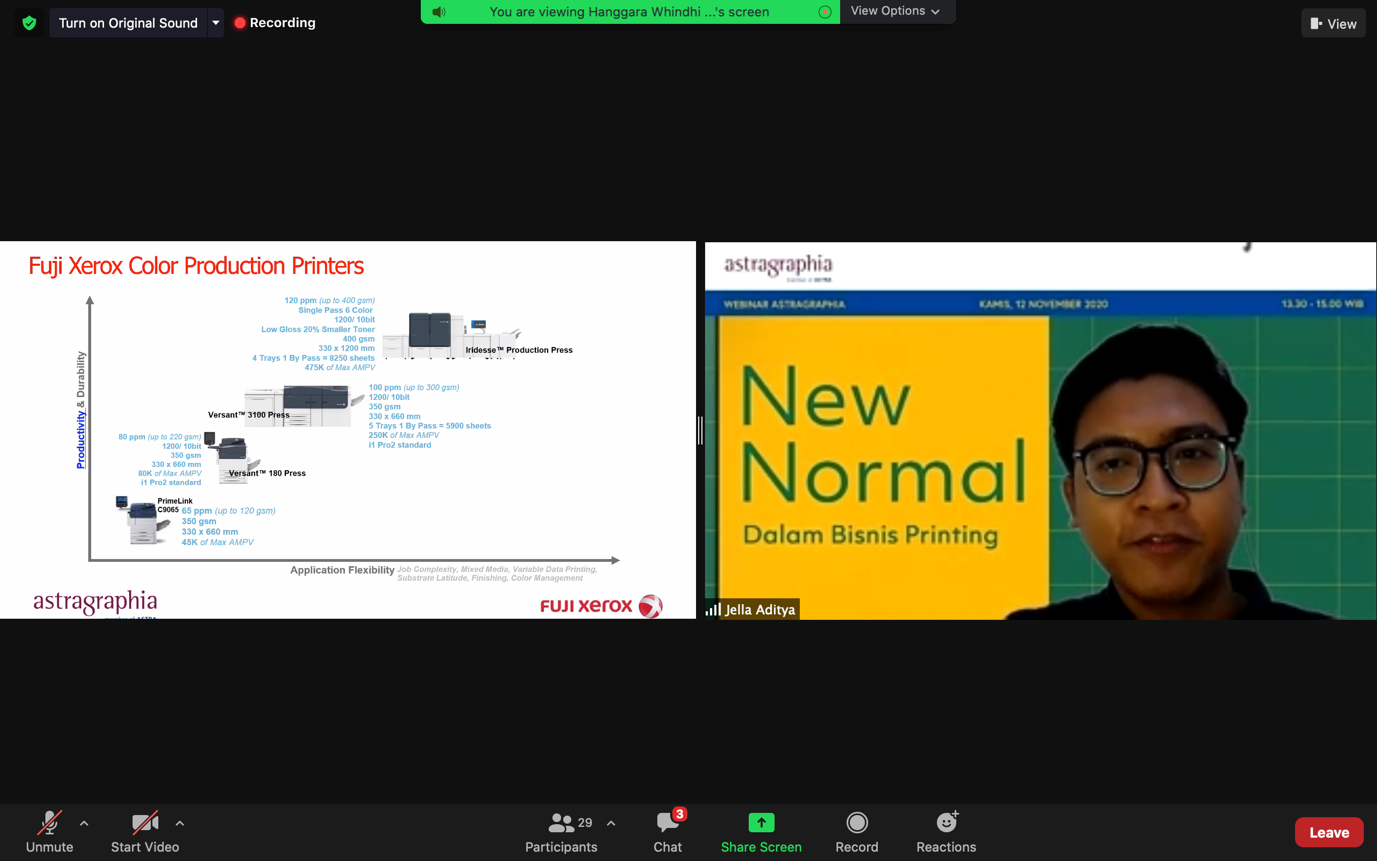The height and width of the screenshot is (861, 1377).
Task: Click the Versant 3100 Press label
Action: tap(249, 414)
